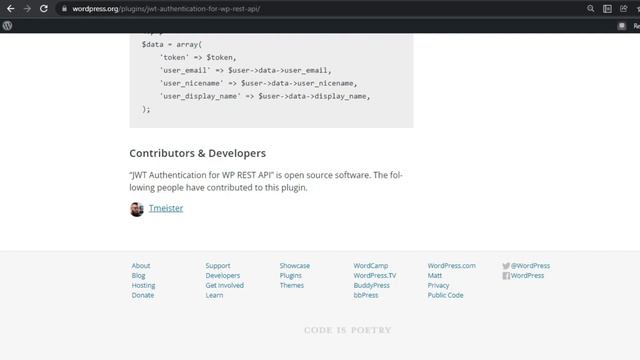
Task: Open the Tmeister contributor profile link
Action: pos(166,208)
